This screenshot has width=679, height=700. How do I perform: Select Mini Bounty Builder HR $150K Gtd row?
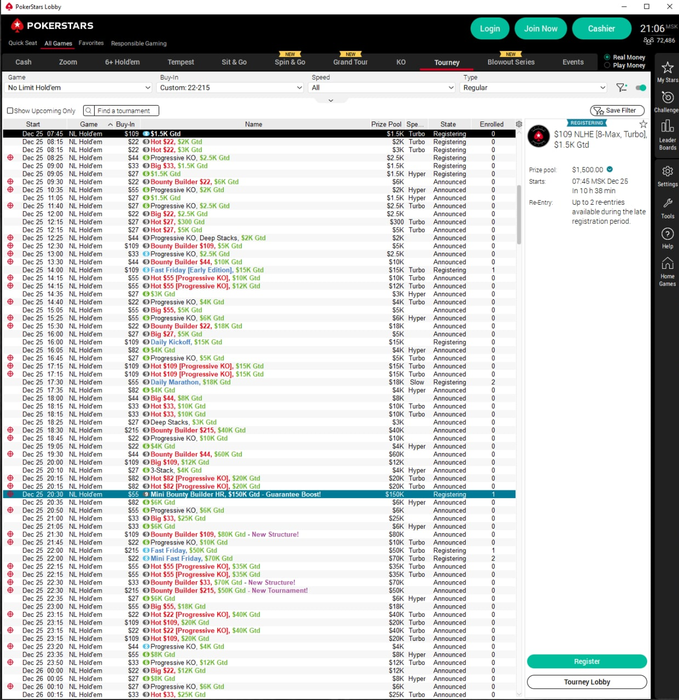point(259,494)
